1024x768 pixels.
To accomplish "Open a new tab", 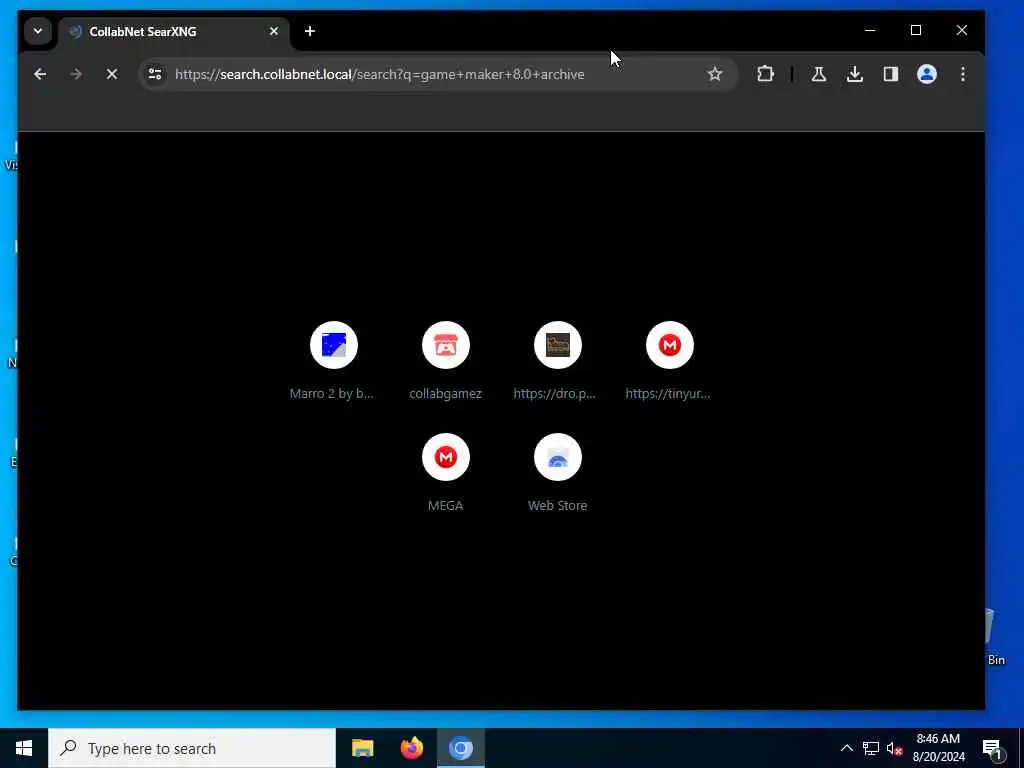I will click(x=310, y=31).
